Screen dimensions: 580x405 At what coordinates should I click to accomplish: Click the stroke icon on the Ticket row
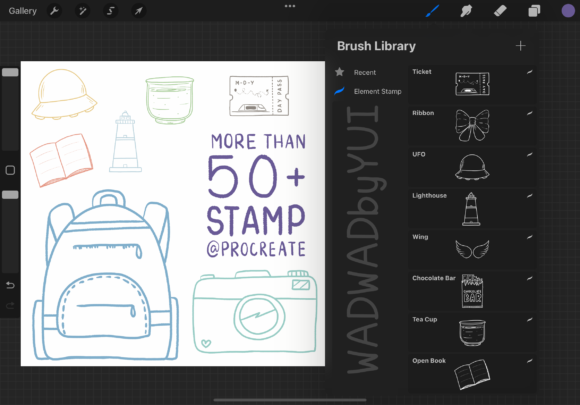pyautogui.click(x=529, y=72)
